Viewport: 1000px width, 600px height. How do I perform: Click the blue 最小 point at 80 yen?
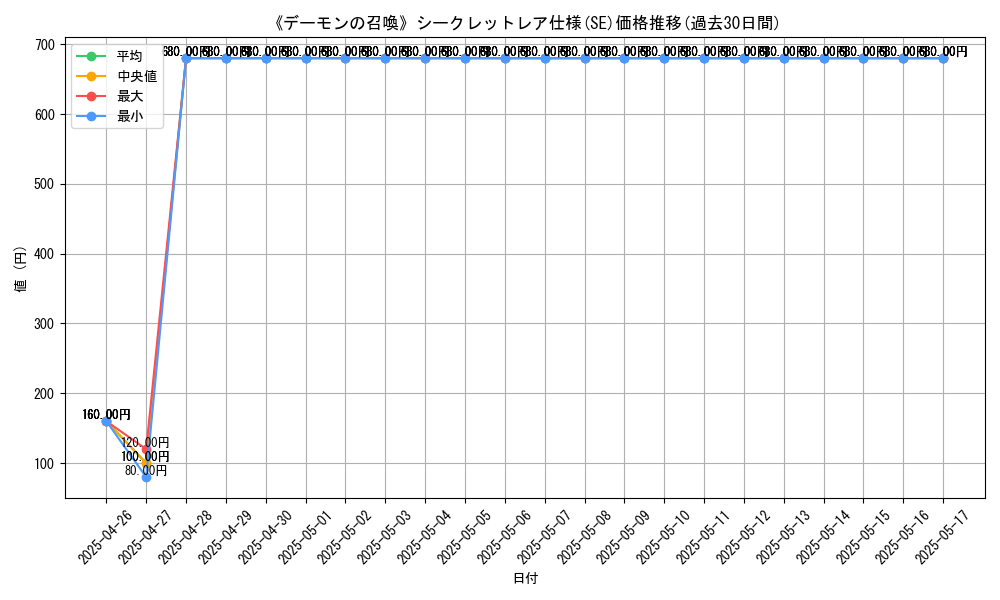[x=146, y=478]
